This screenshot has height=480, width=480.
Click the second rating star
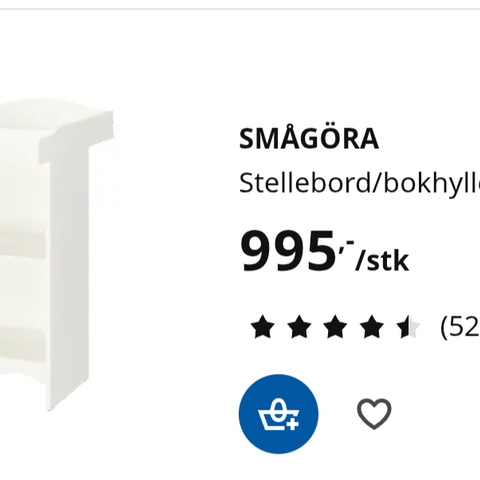[x=299, y=327]
